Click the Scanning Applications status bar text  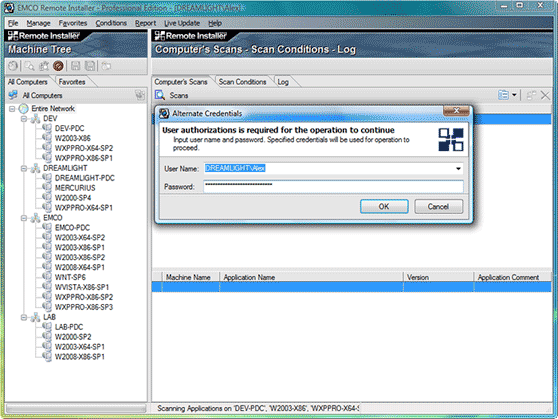click(258, 408)
